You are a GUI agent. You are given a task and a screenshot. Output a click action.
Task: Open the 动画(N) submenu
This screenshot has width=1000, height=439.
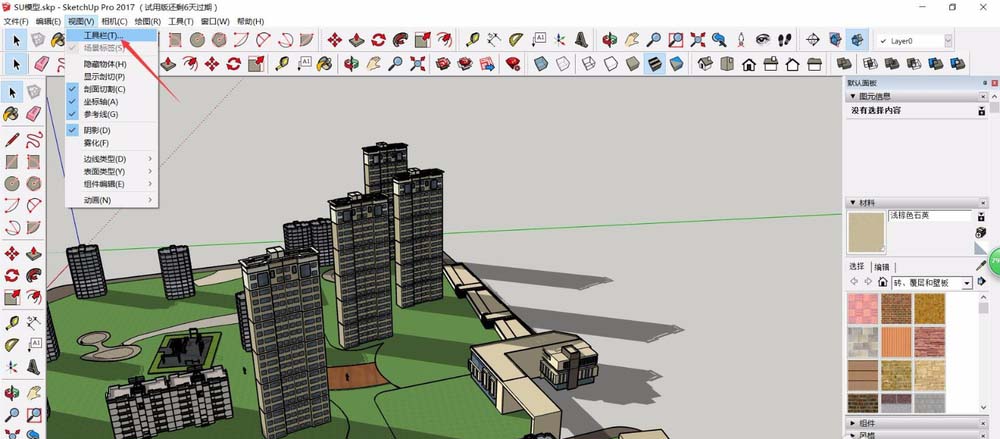112,200
